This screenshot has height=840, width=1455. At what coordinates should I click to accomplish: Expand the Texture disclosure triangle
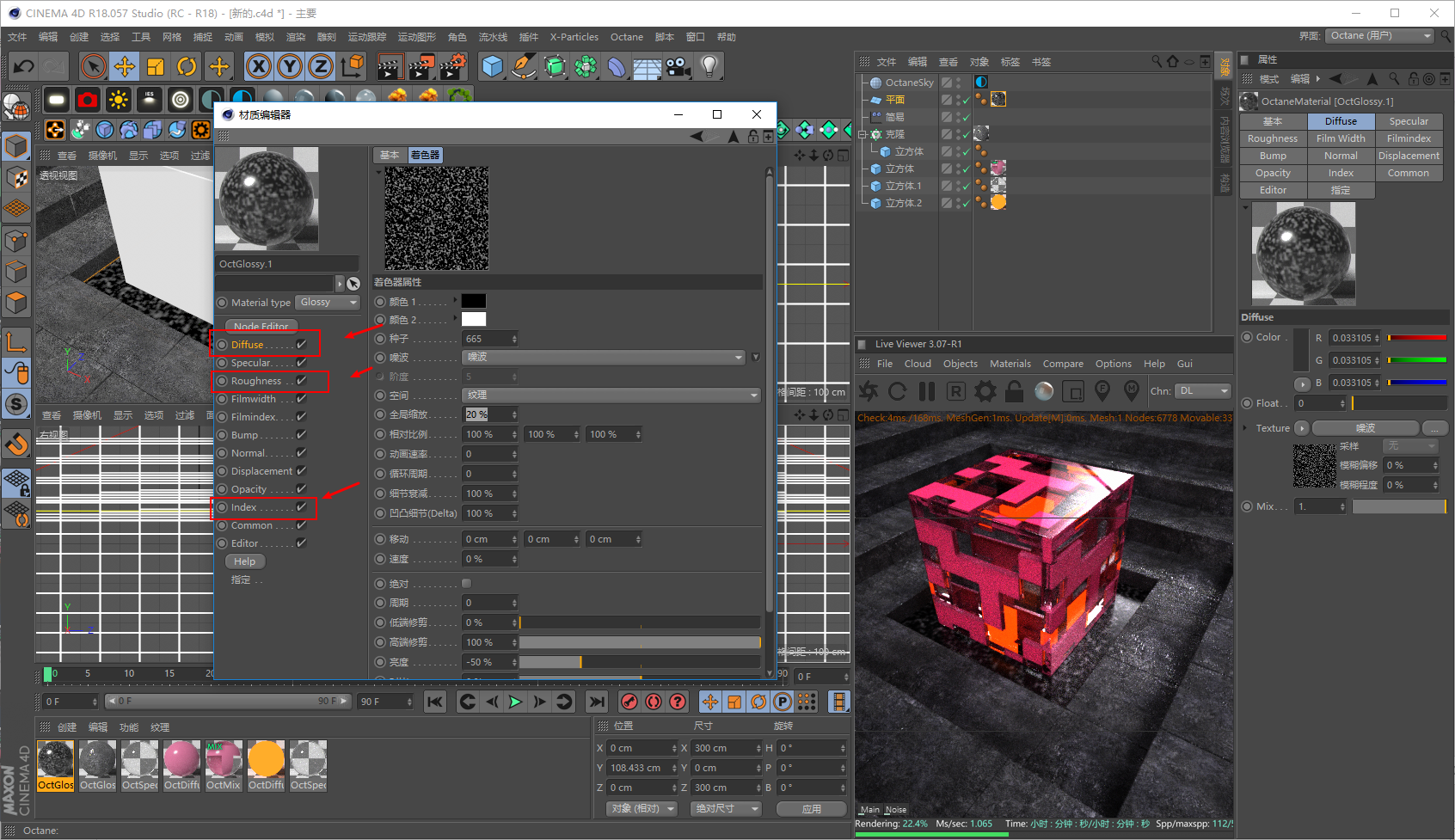click(1245, 427)
